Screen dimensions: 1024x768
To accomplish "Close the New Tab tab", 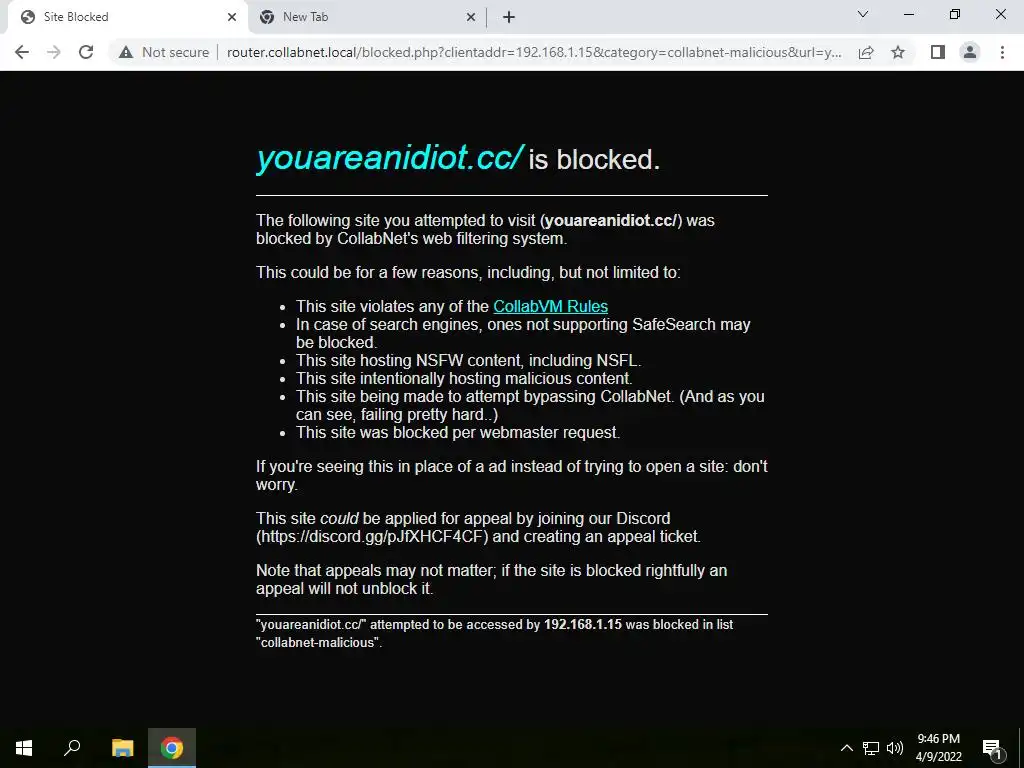I will (471, 17).
